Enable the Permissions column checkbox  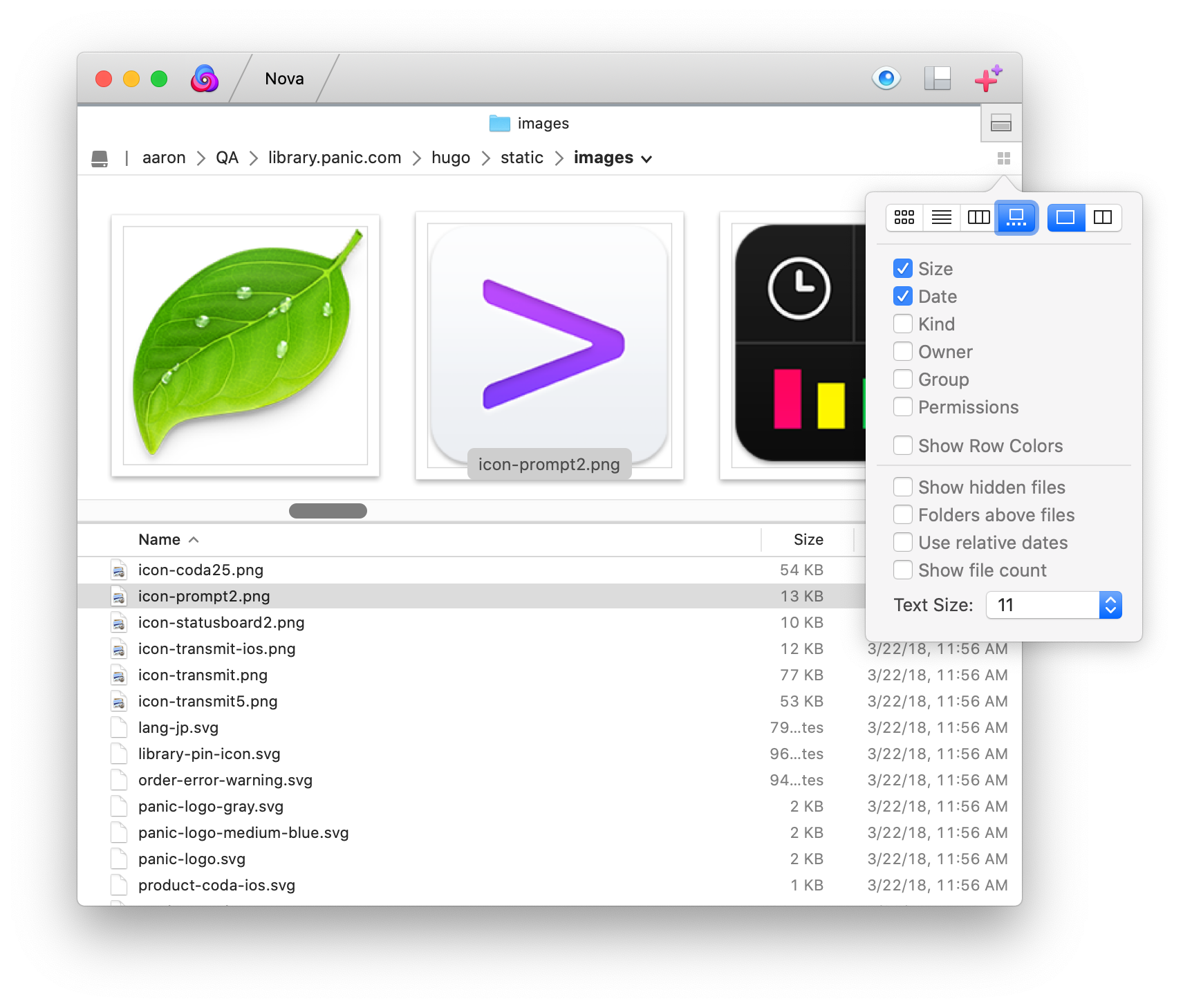point(903,407)
